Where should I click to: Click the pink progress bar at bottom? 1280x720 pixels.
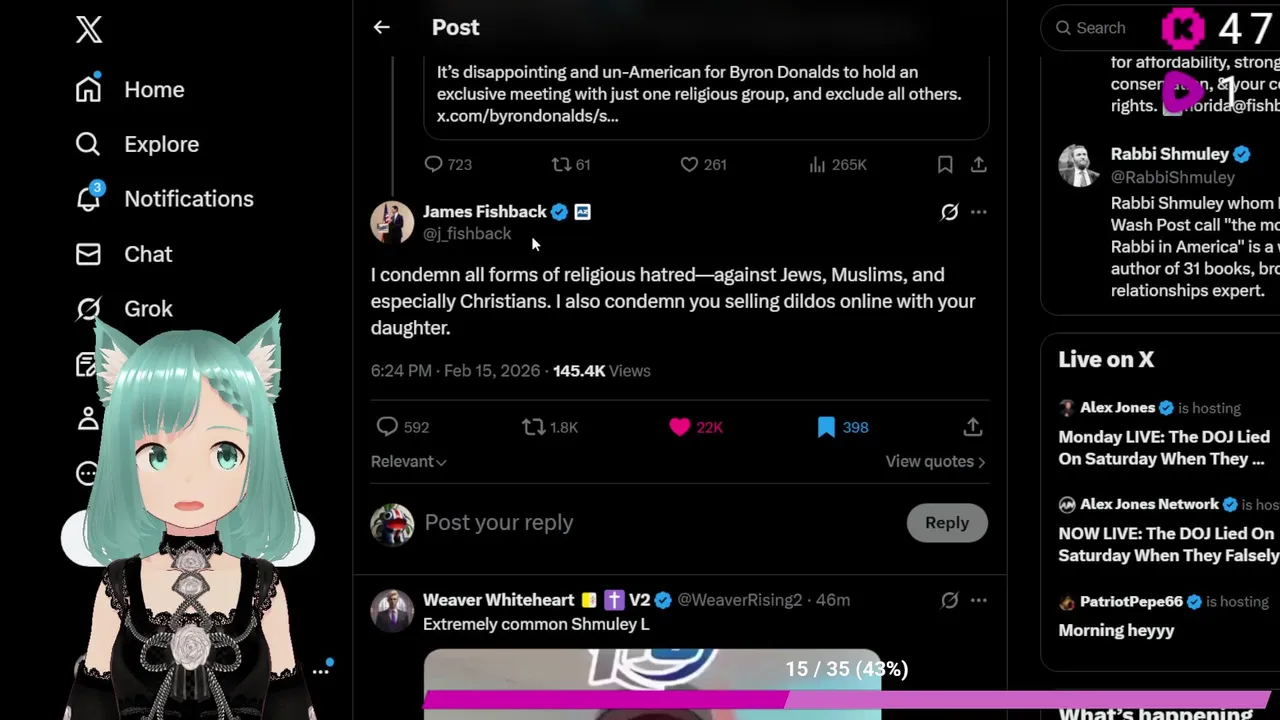click(848, 699)
